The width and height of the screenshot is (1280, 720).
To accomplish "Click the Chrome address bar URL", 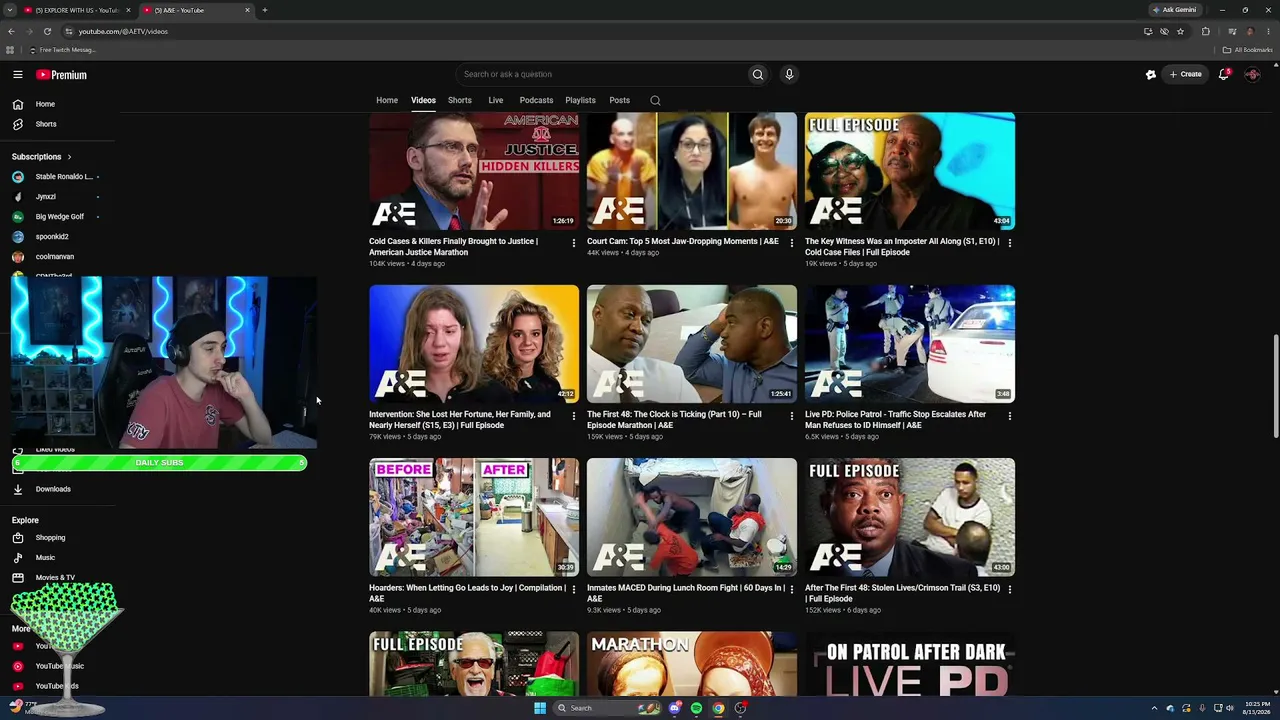I will (123, 31).
